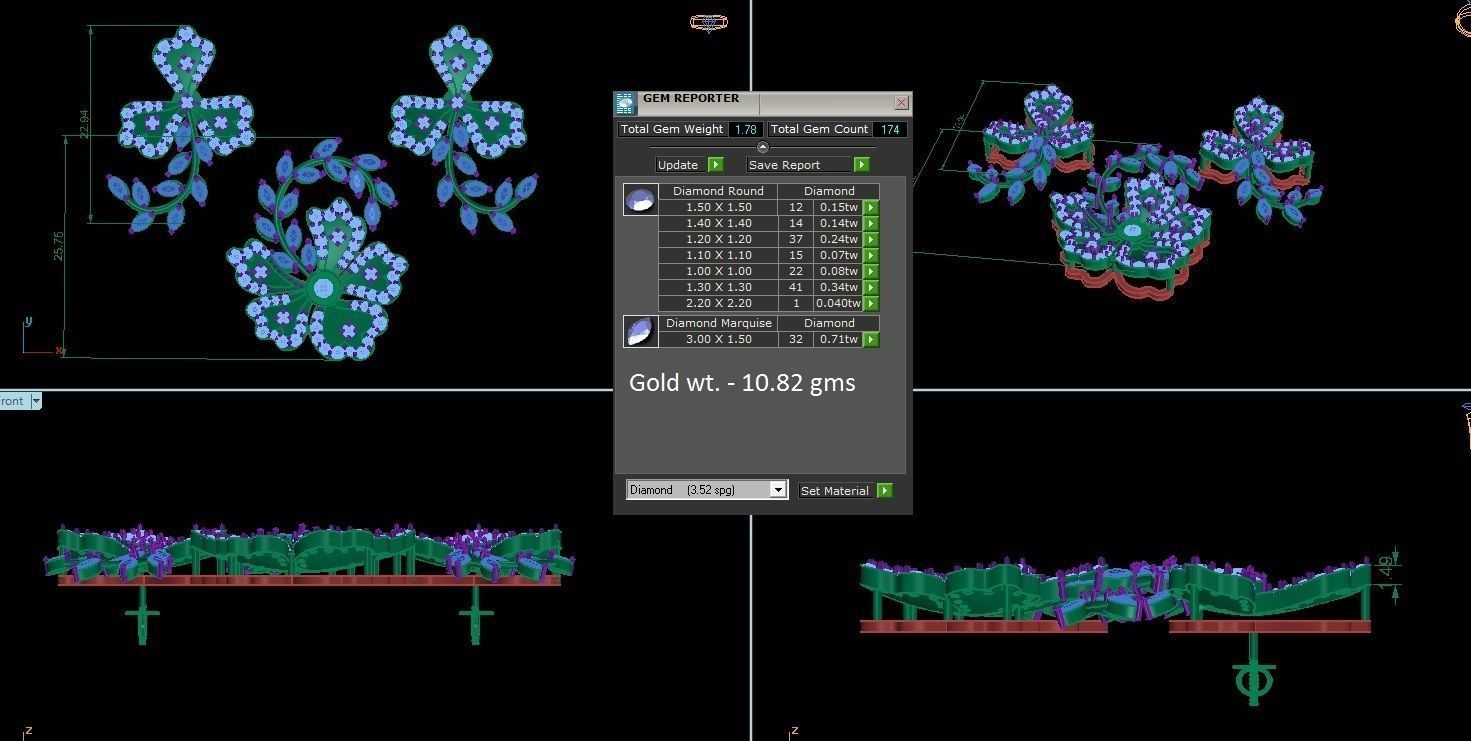The image size is (1471, 741).
Task: Click the Gem Reporter window icon
Action: [625, 103]
